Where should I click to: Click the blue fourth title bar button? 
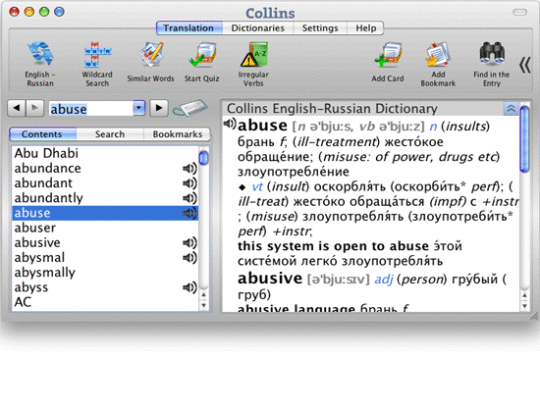[x=59, y=12]
